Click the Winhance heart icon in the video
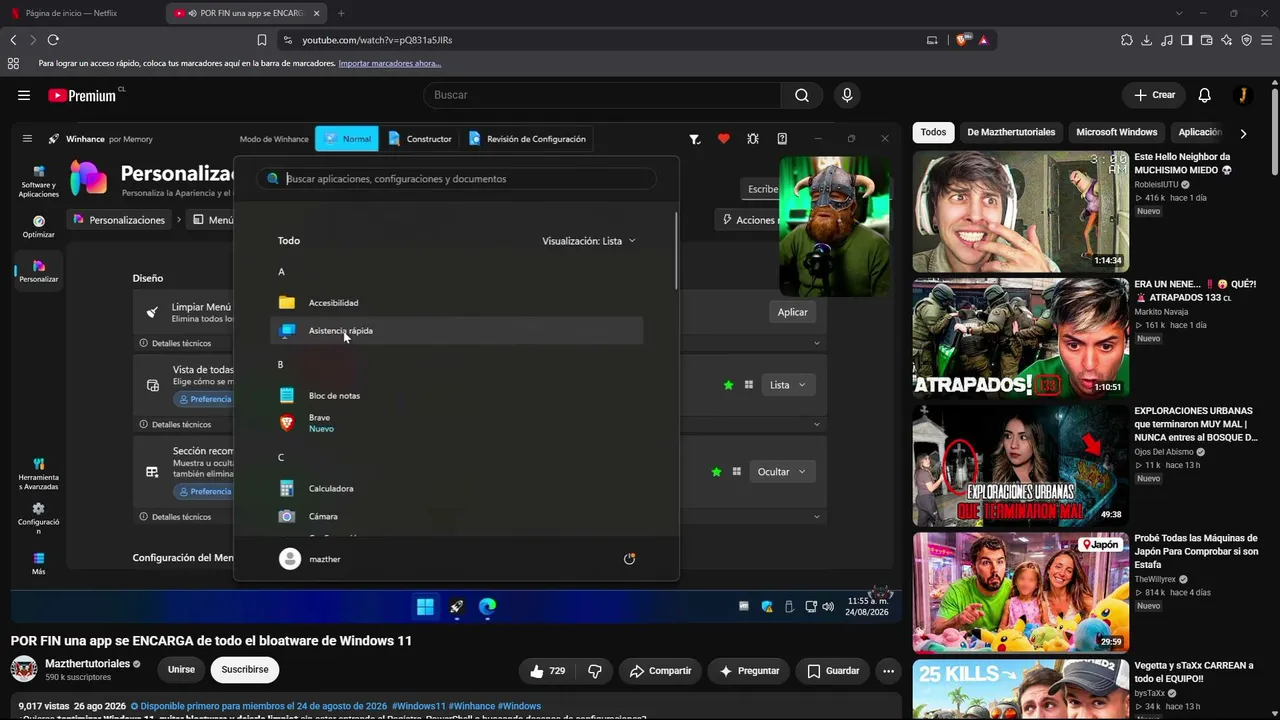 724,139
